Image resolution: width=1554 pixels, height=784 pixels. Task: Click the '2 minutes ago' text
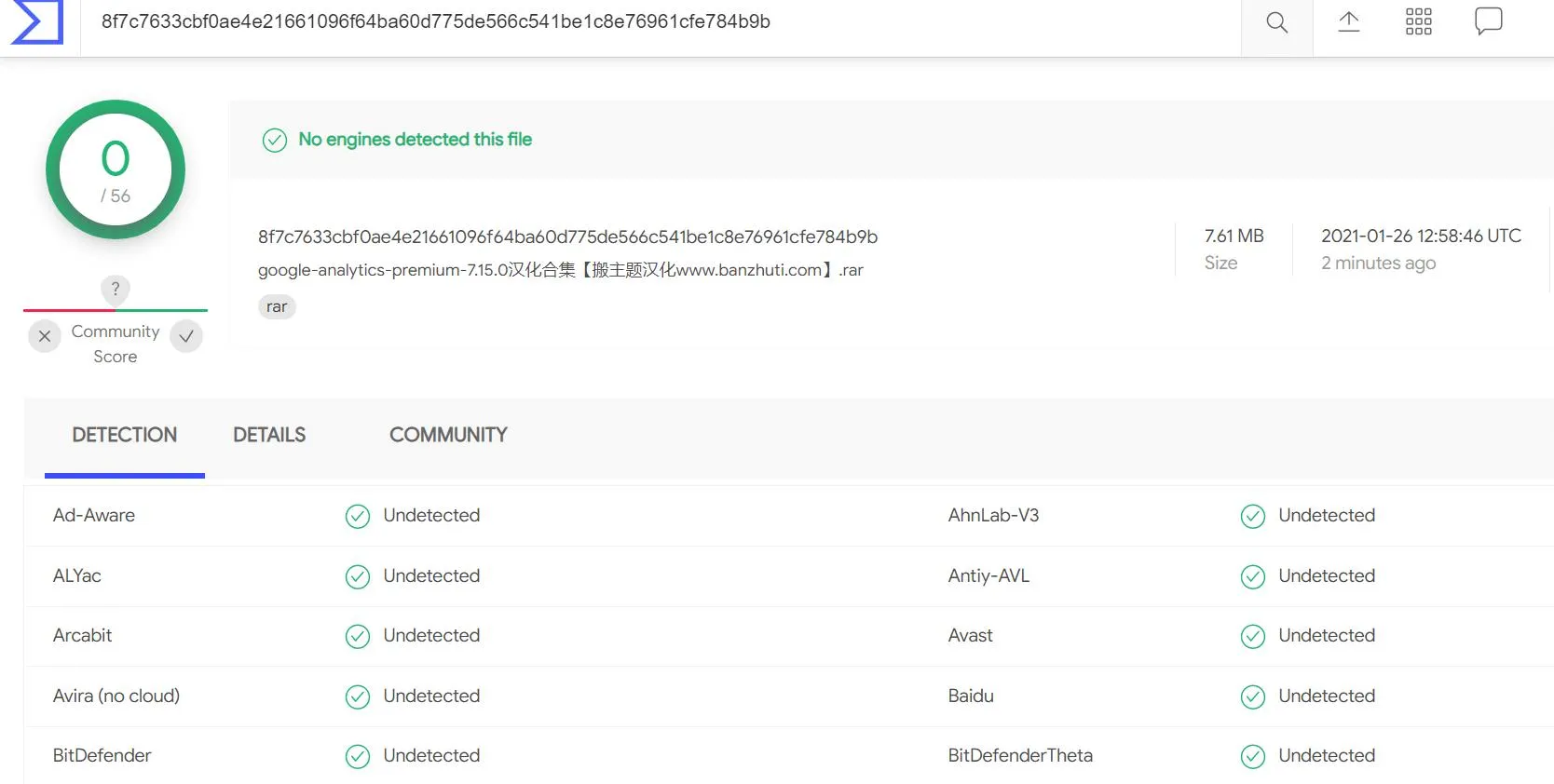click(x=1378, y=264)
